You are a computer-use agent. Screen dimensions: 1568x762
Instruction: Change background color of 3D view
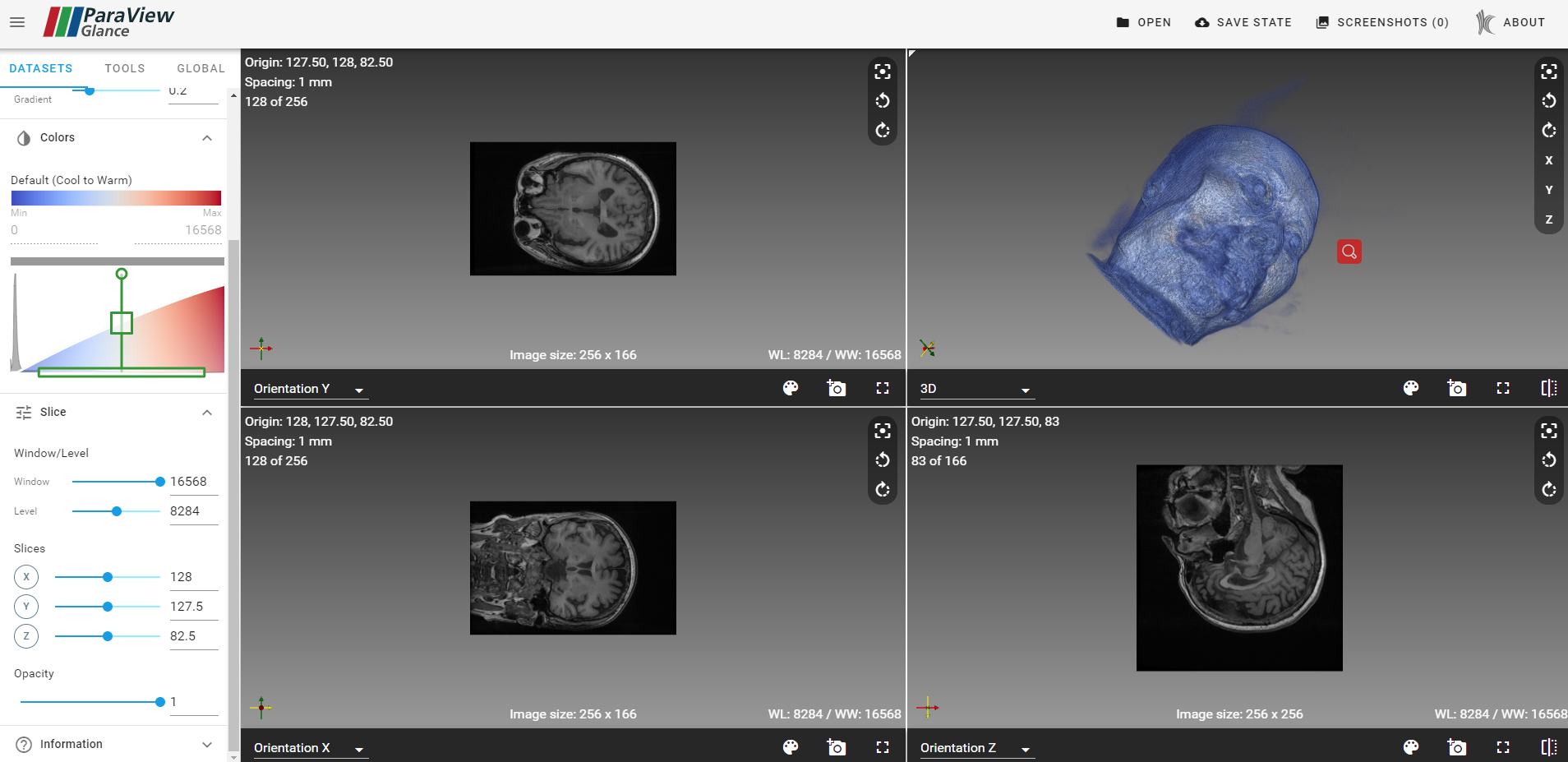[x=1411, y=388]
